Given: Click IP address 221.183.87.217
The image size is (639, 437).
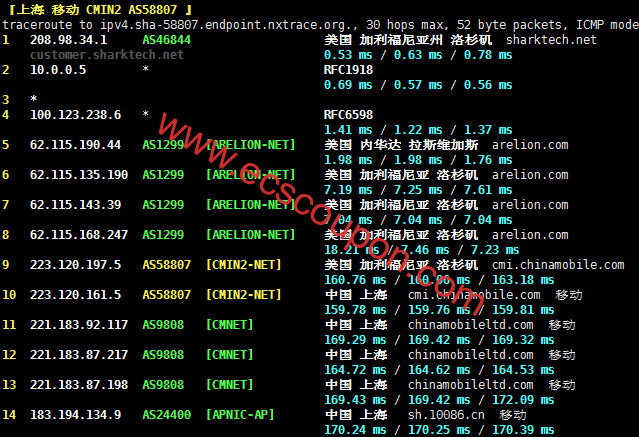Looking at the screenshot, I should (79, 355).
